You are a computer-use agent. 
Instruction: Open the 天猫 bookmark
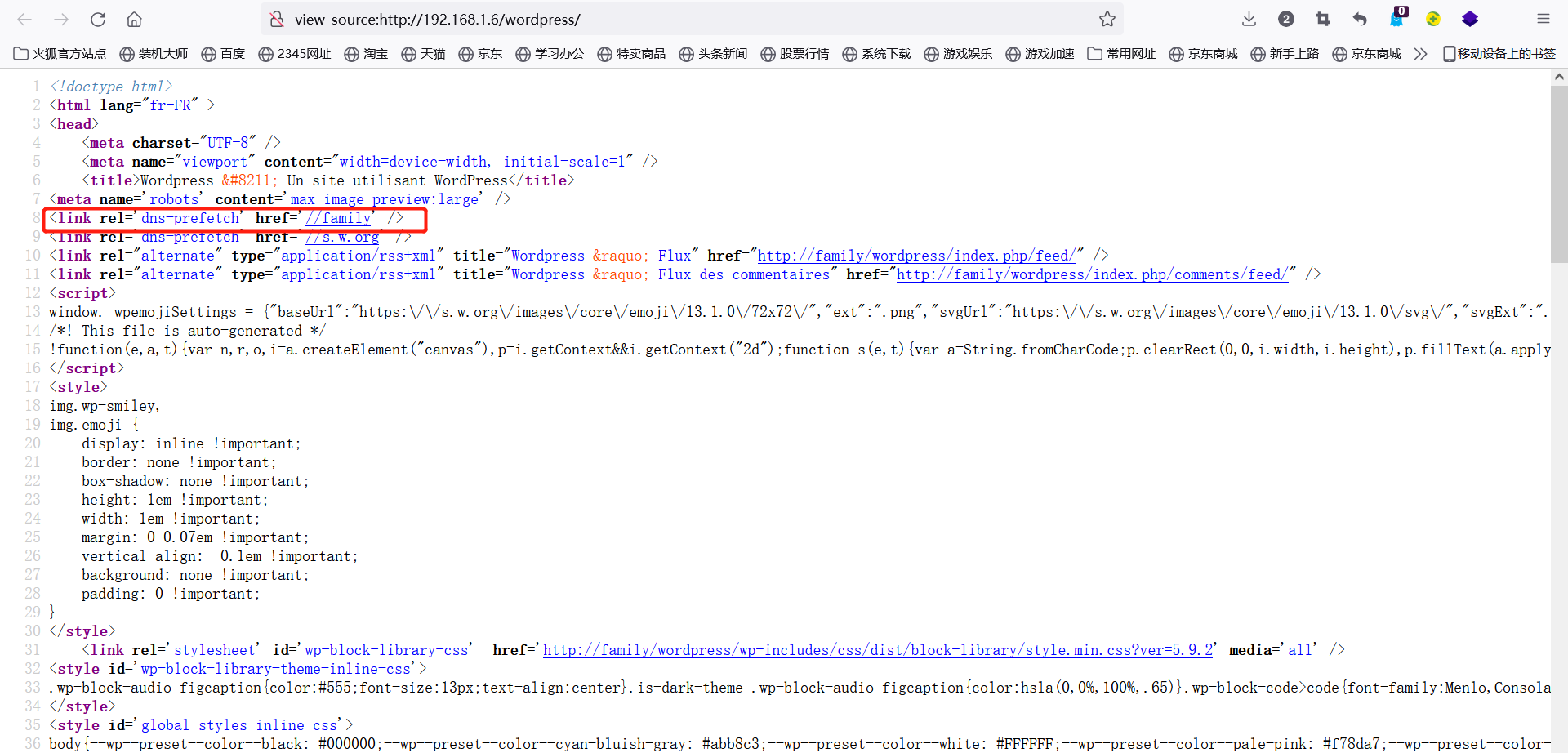tap(423, 54)
